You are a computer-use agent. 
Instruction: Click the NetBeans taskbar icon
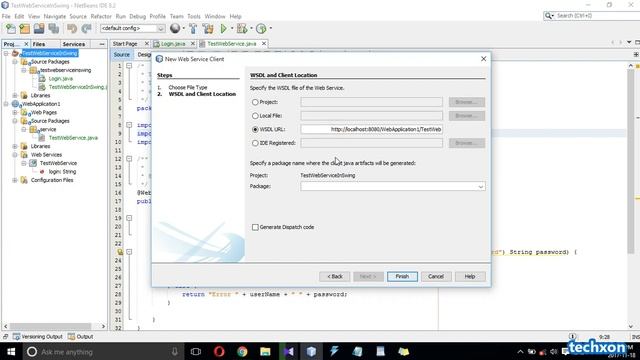pos(311,351)
